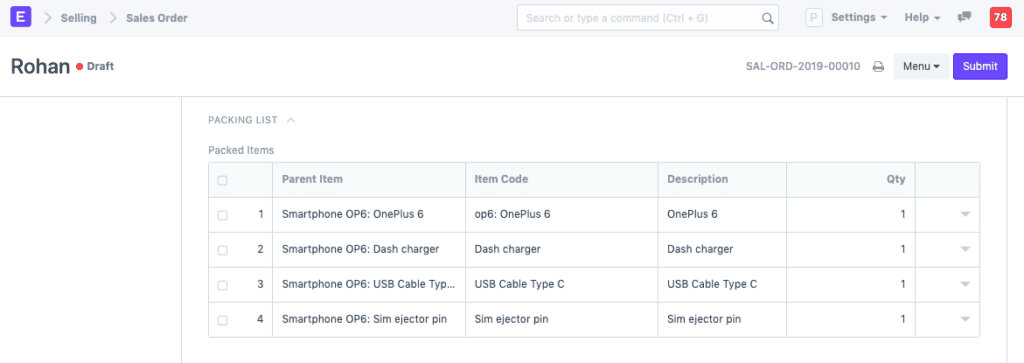Check the row 4 Sim ejector pin checkbox
This screenshot has height=363, width=1024.
pos(223,321)
